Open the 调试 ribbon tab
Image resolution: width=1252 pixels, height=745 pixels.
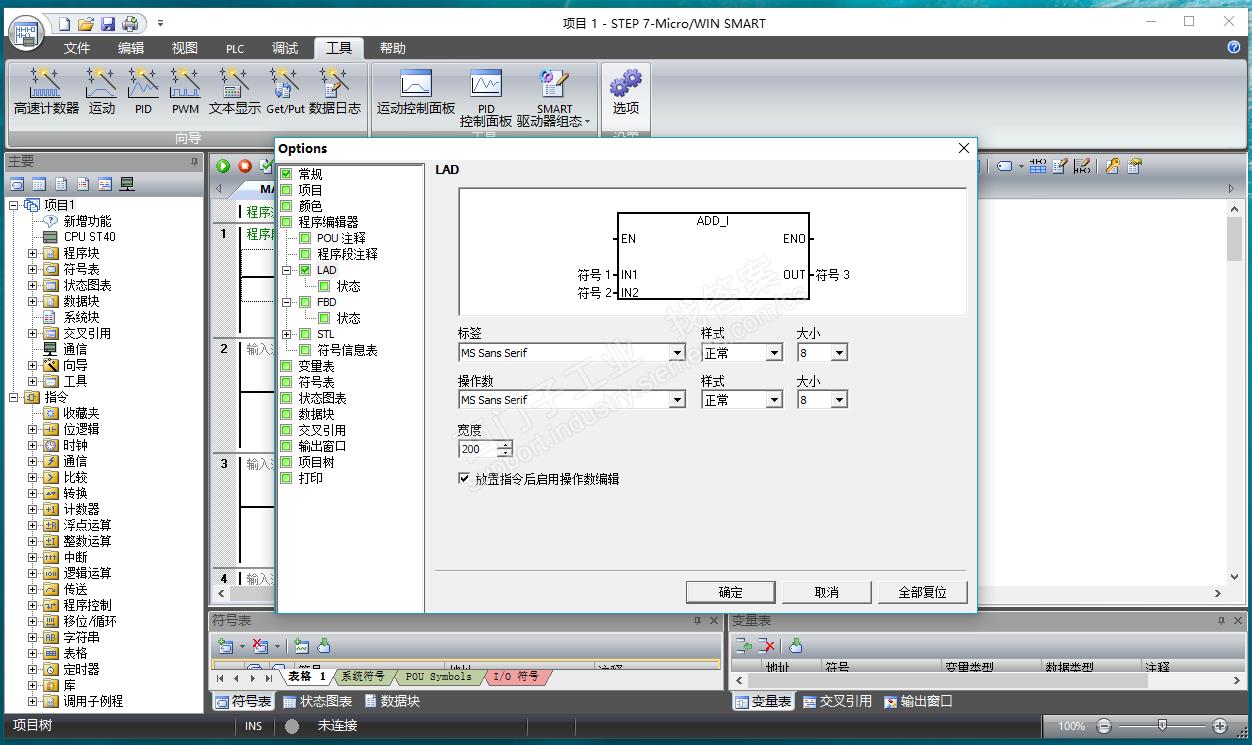point(285,48)
